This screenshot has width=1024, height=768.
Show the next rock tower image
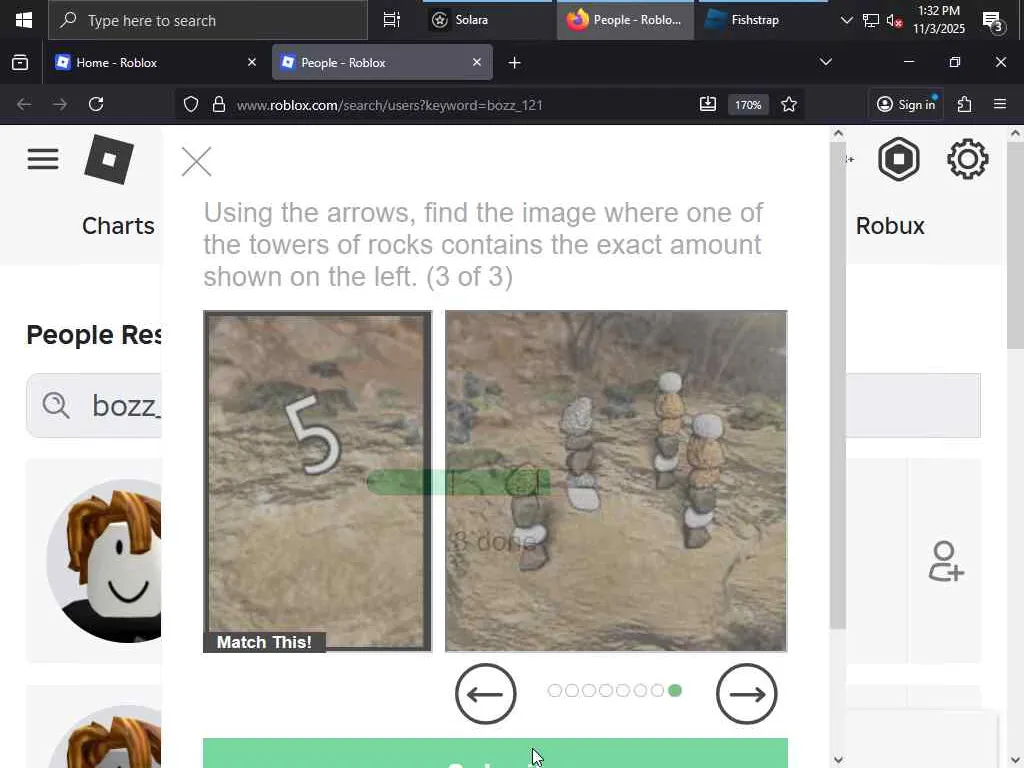(x=746, y=694)
